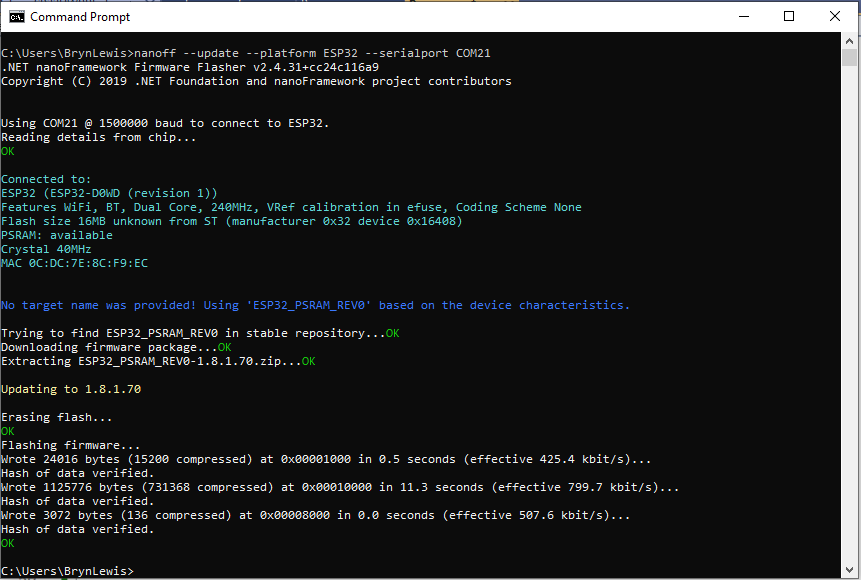Close the Command Prompt window

coord(835,17)
